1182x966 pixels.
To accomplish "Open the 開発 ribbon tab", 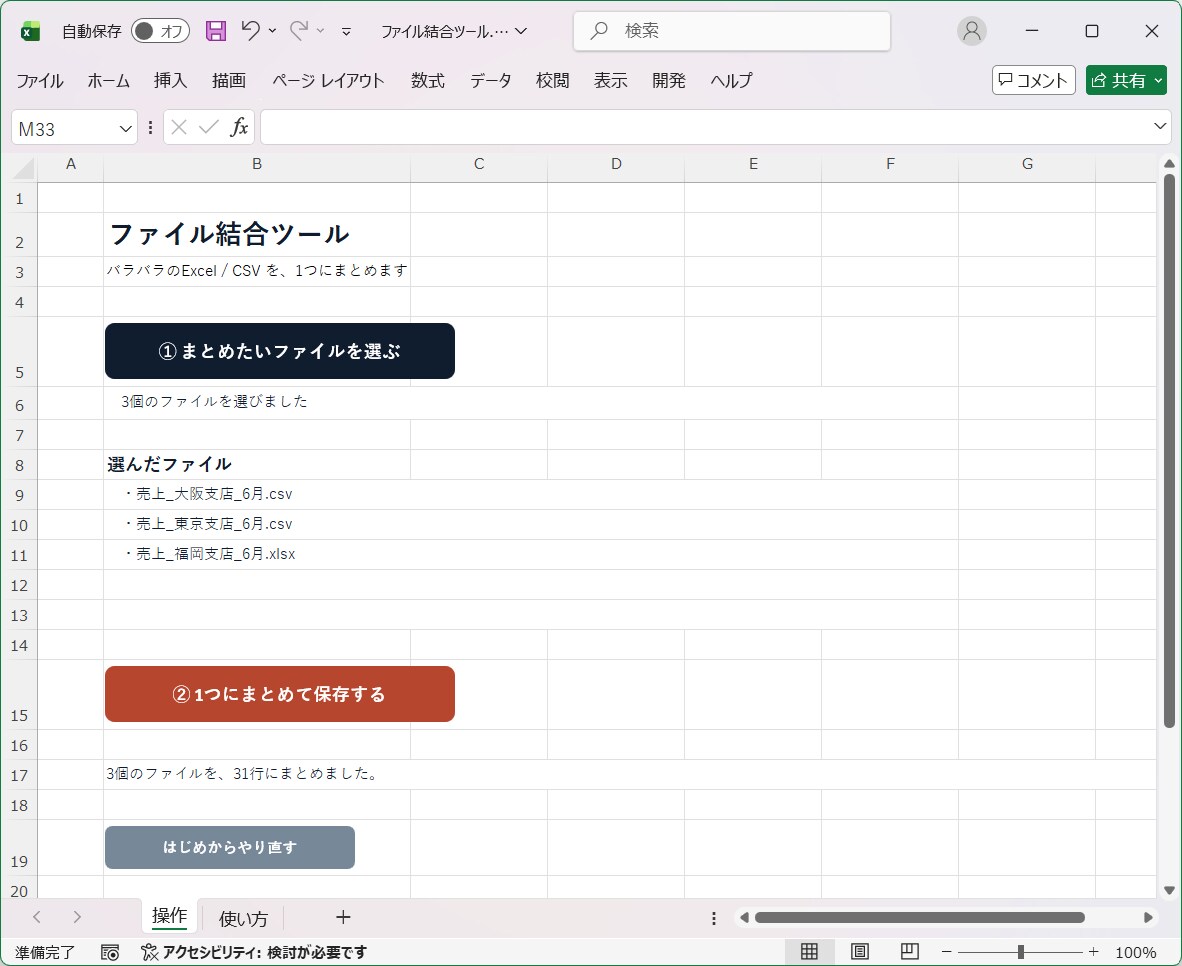I will click(669, 81).
